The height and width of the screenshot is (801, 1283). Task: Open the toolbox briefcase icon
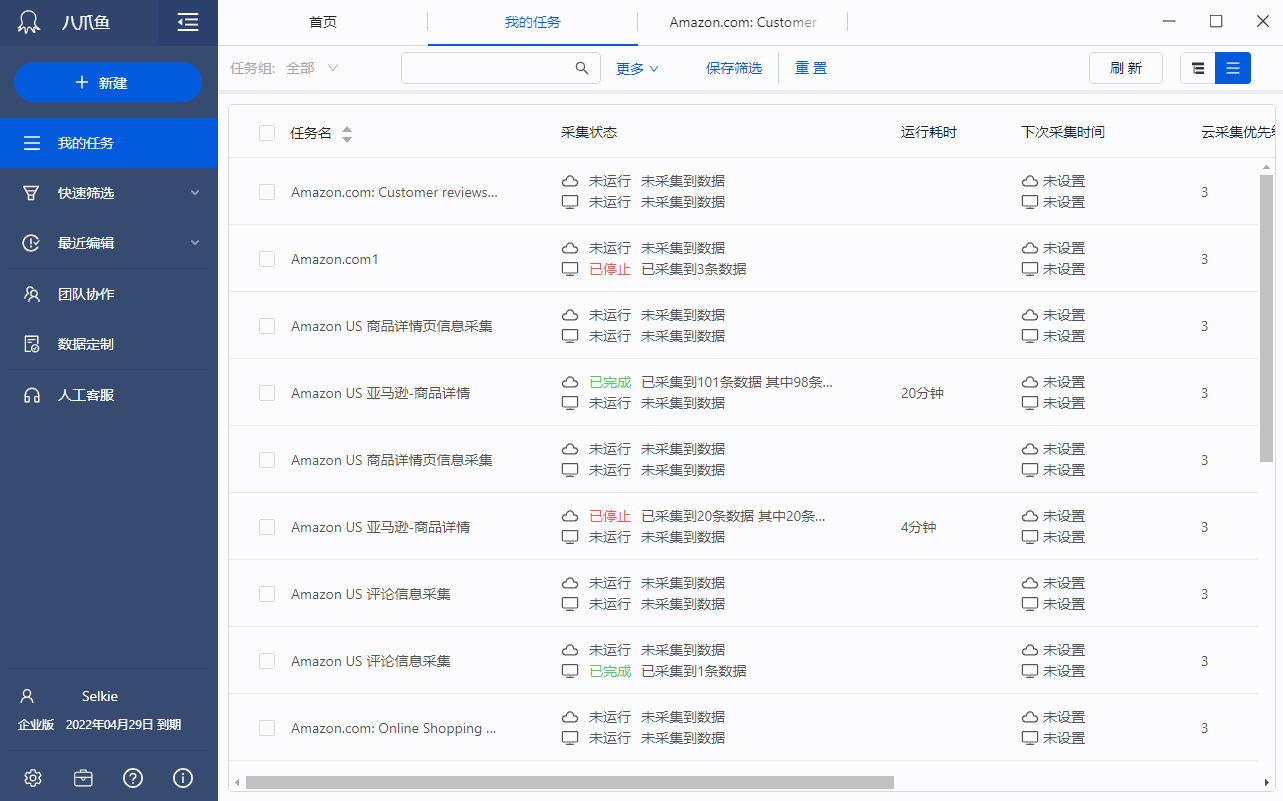click(x=83, y=778)
